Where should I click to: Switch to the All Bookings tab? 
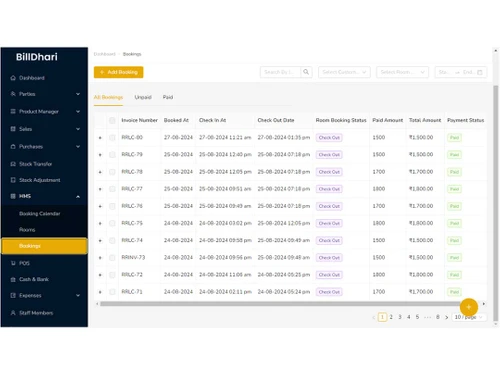108,97
